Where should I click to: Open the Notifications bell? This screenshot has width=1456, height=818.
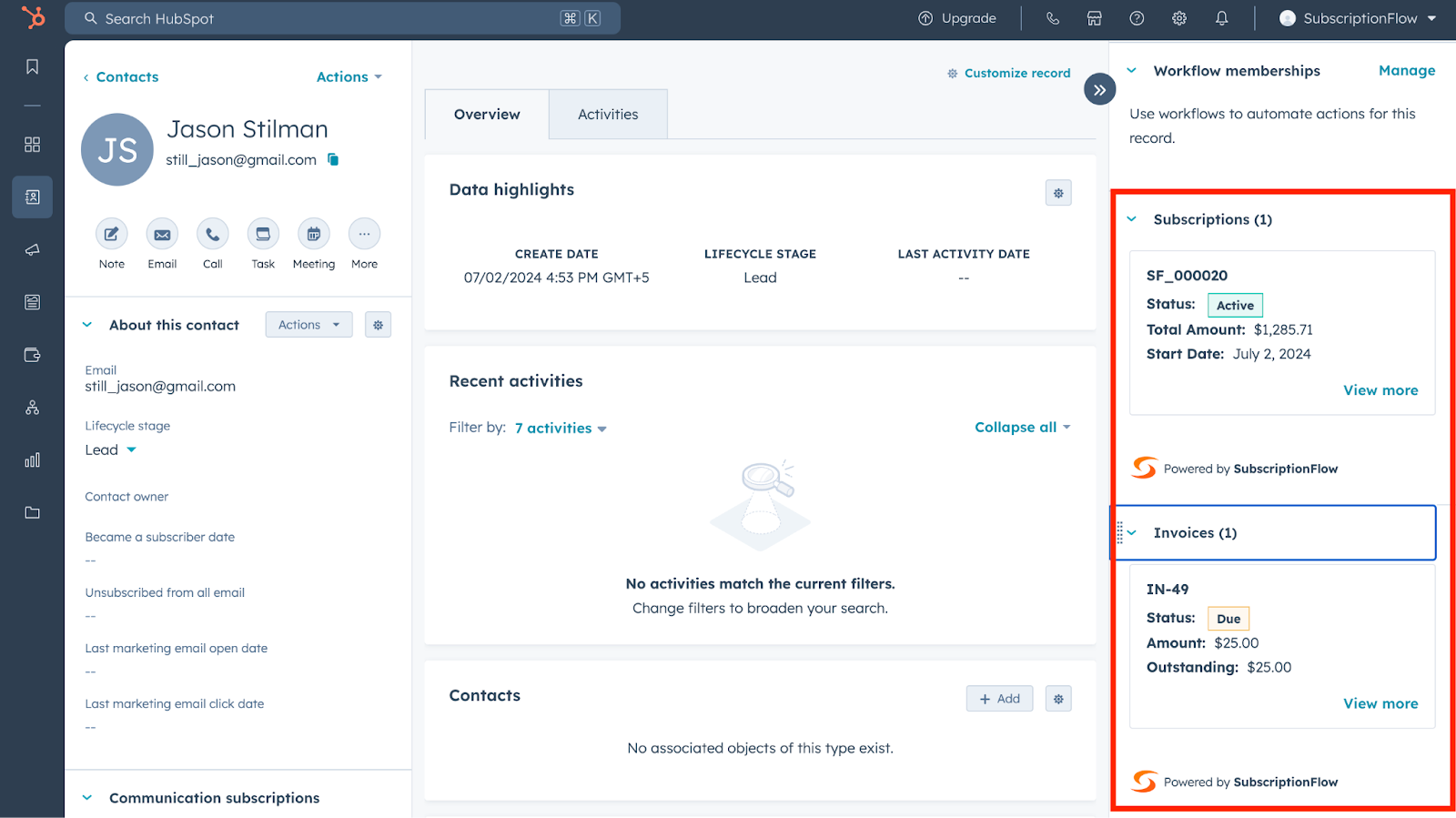[1221, 18]
